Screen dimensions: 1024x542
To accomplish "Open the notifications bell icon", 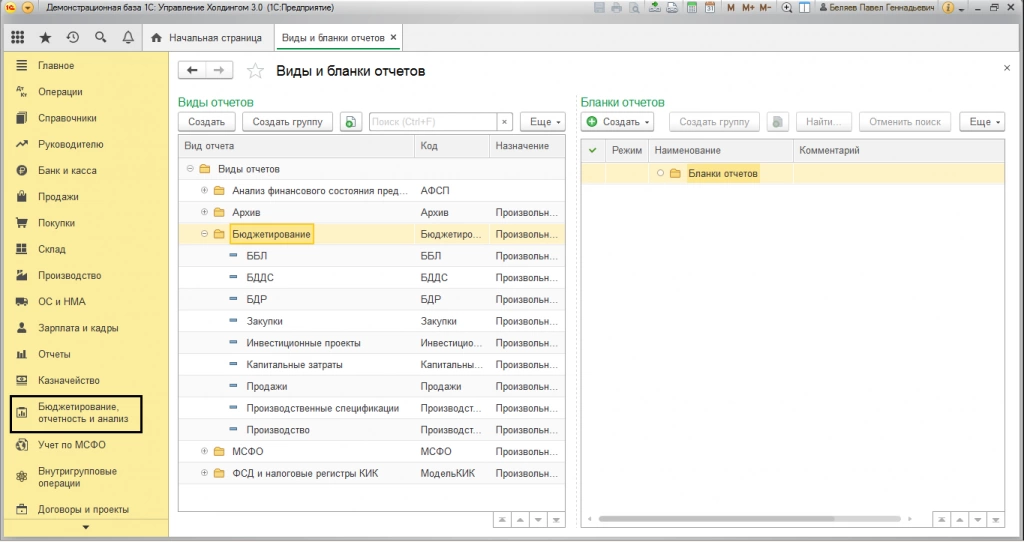I will [128, 38].
